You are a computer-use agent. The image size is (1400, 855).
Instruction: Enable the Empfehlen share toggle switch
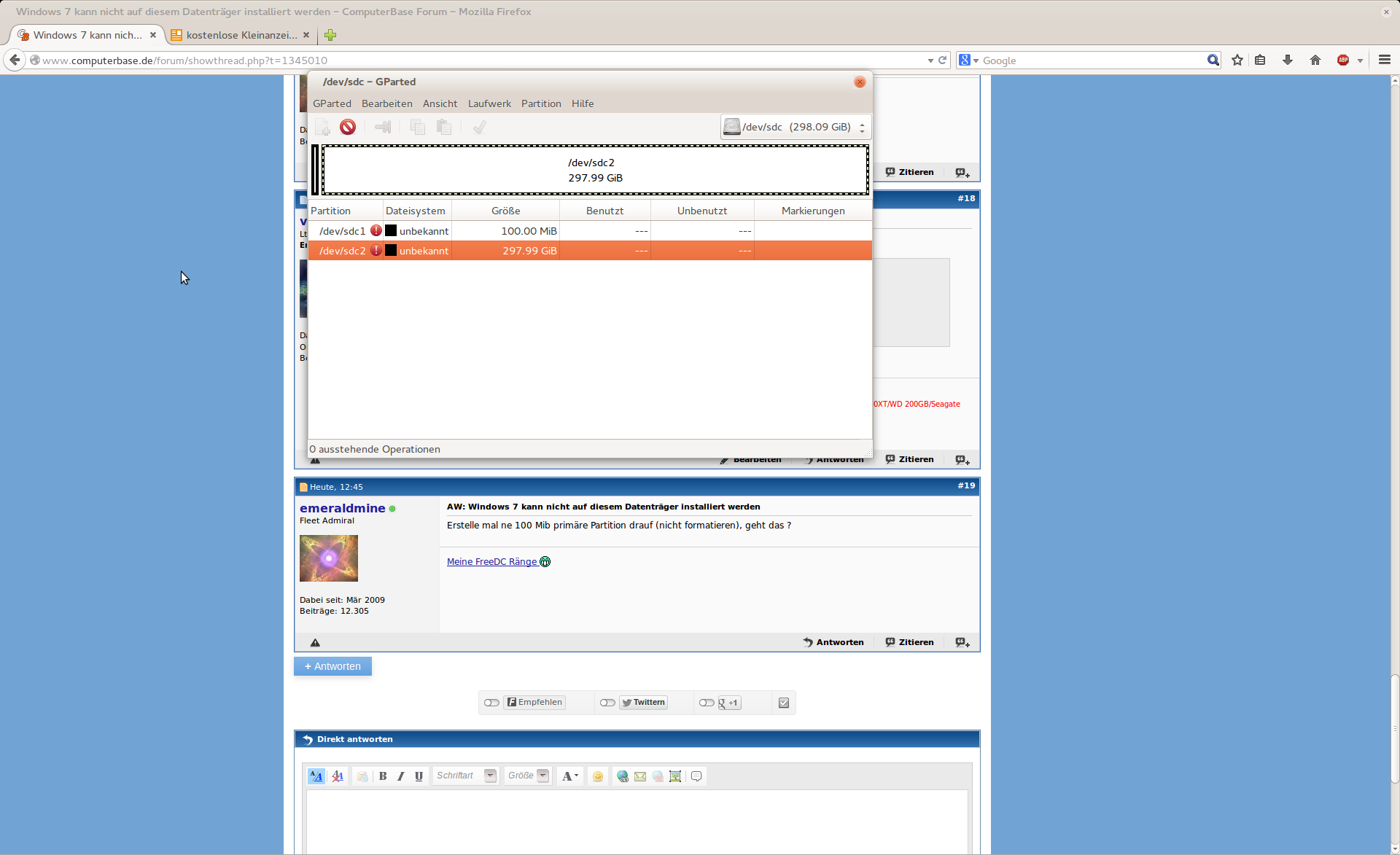click(491, 703)
